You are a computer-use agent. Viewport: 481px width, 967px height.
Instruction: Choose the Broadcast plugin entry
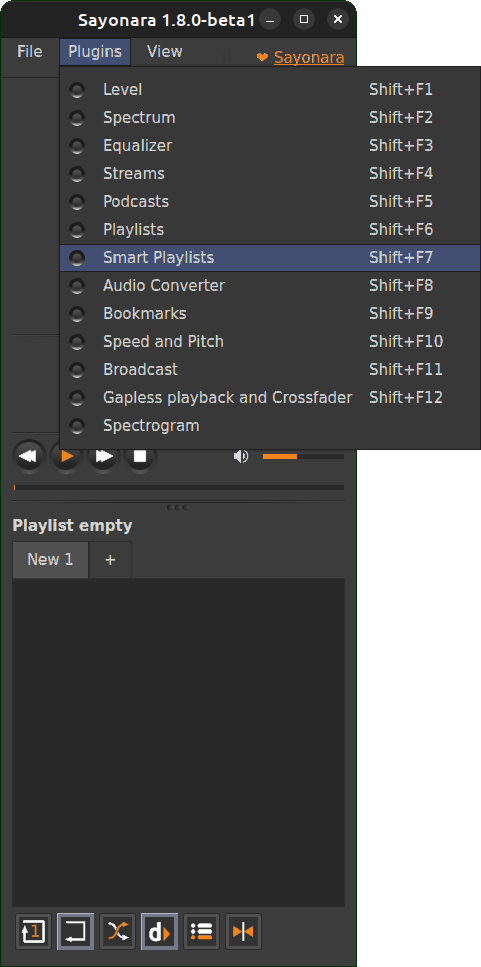click(x=270, y=369)
